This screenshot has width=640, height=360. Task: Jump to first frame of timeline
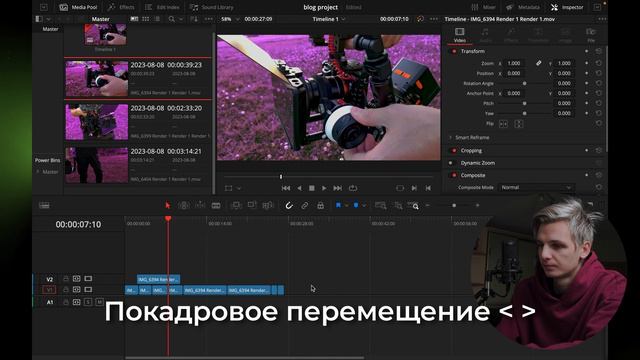click(x=286, y=188)
